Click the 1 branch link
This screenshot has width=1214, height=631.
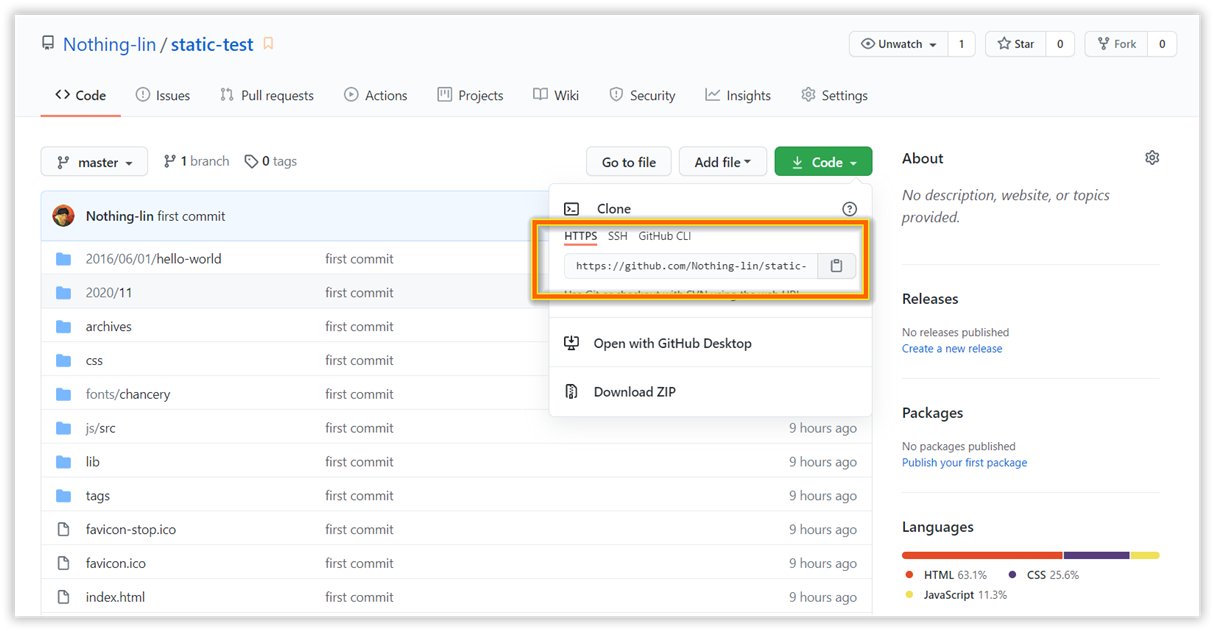coord(197,161)
